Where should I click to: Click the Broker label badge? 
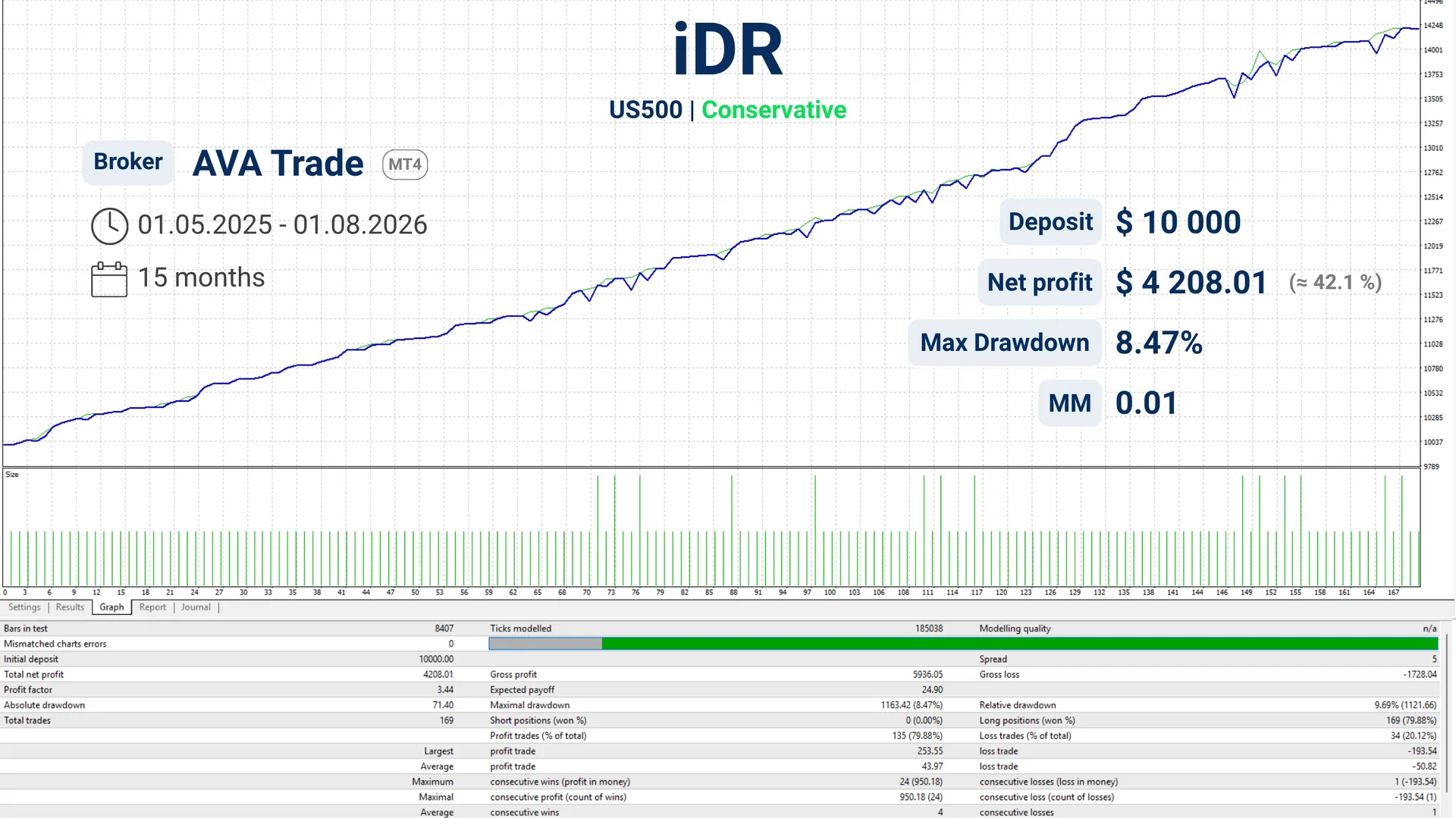coord(128,162)
